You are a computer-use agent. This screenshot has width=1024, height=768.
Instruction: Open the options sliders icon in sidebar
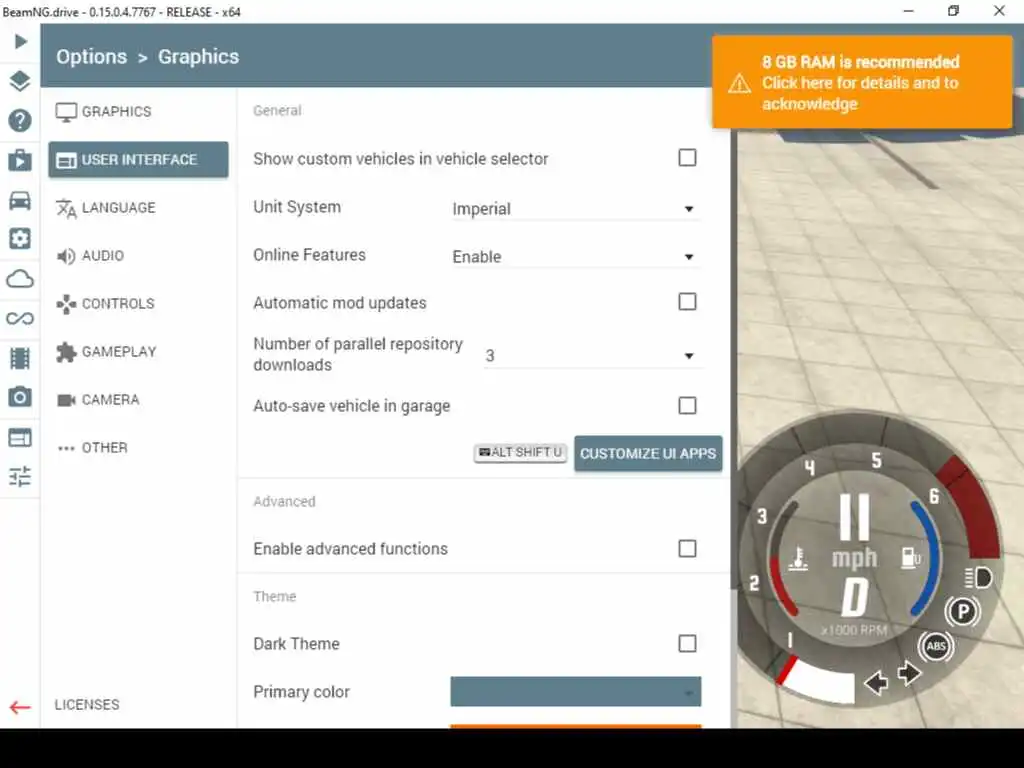[x=20, y=476]
